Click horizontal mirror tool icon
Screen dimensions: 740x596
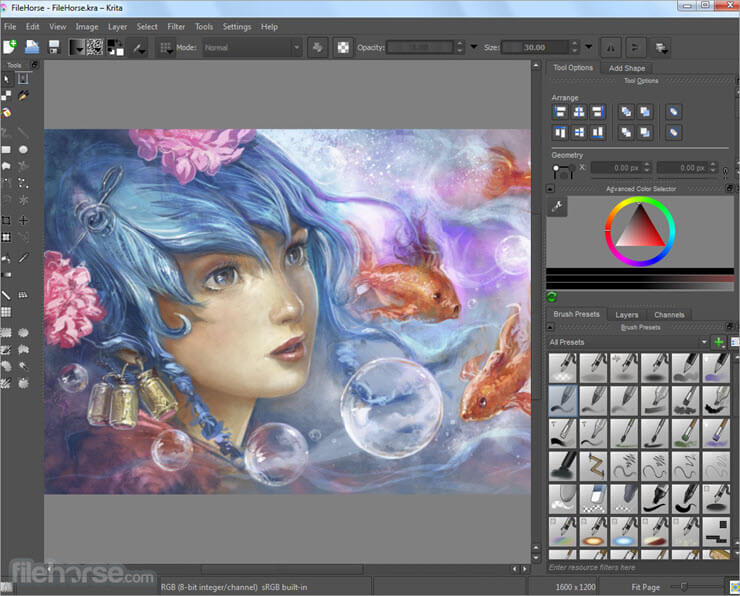pyautogui.click(x=610, y=46)
